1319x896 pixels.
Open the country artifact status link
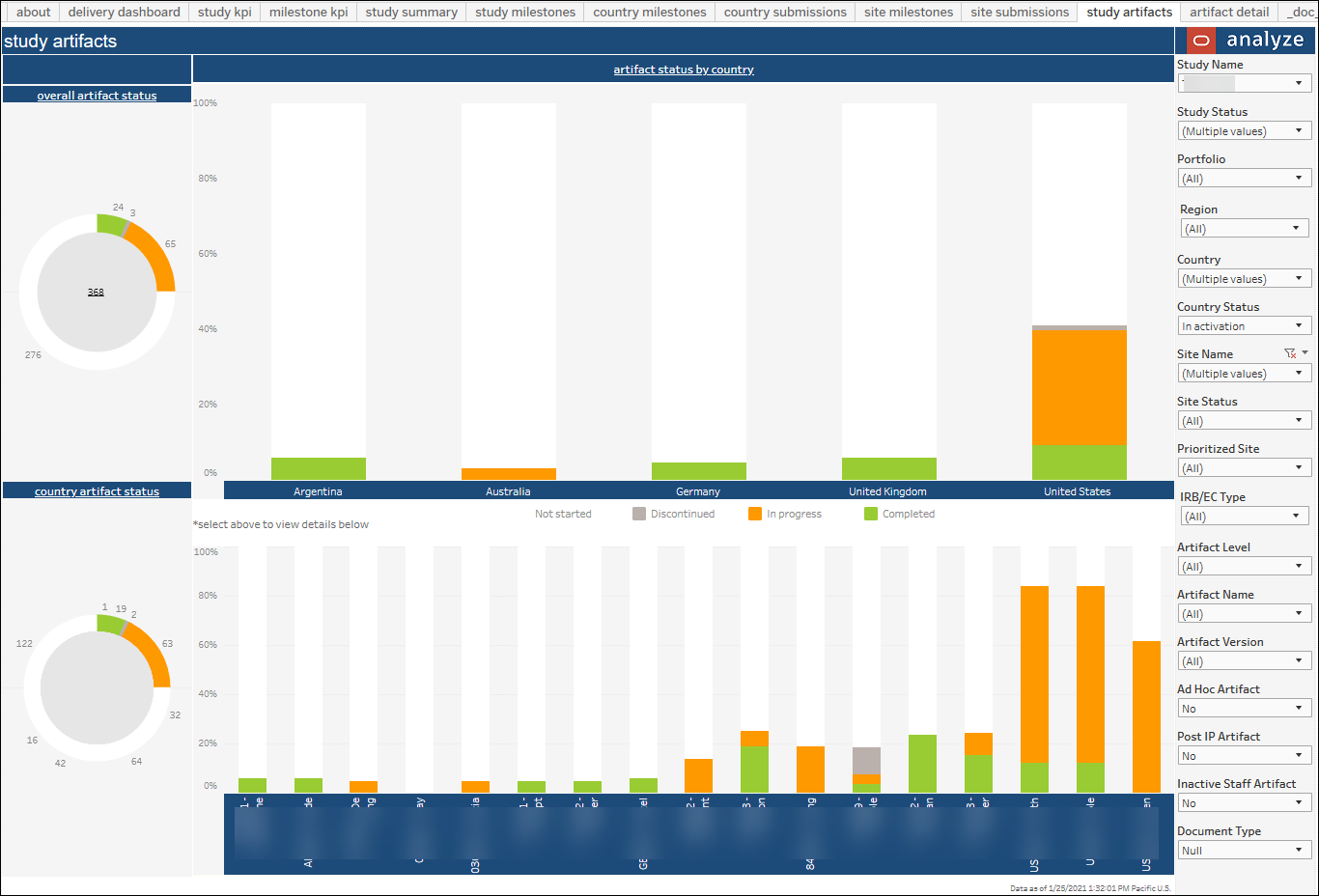(97, 491)
